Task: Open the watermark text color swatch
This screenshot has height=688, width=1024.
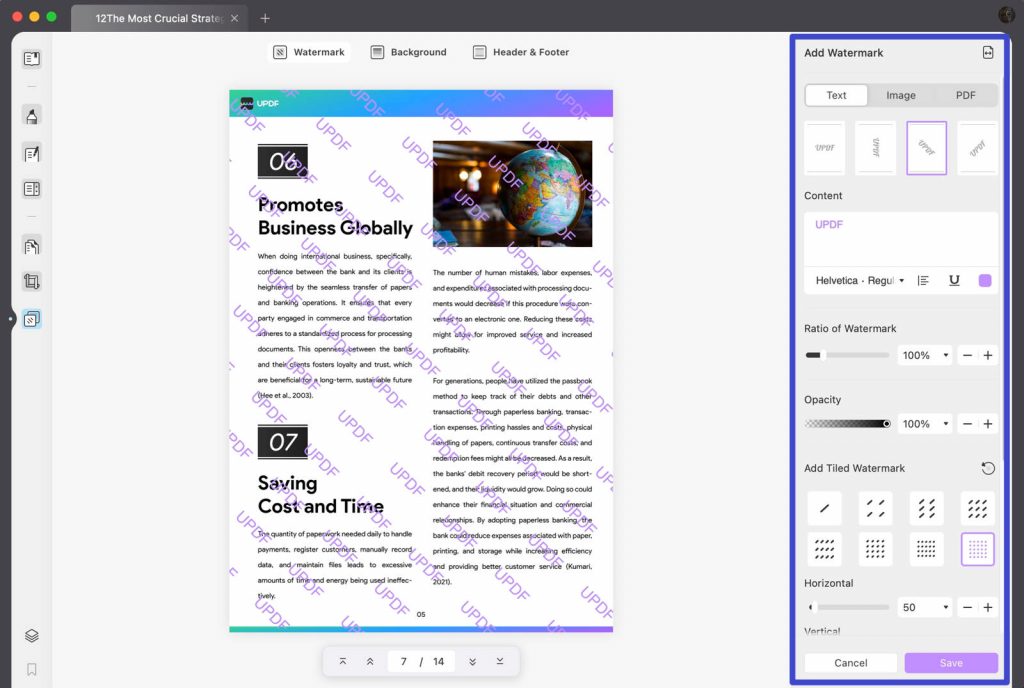Action: point(985,281)
